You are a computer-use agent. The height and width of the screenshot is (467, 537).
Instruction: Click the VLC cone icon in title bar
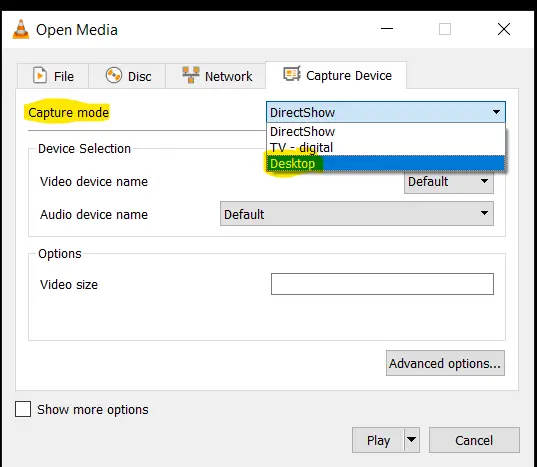coord(21,29)
